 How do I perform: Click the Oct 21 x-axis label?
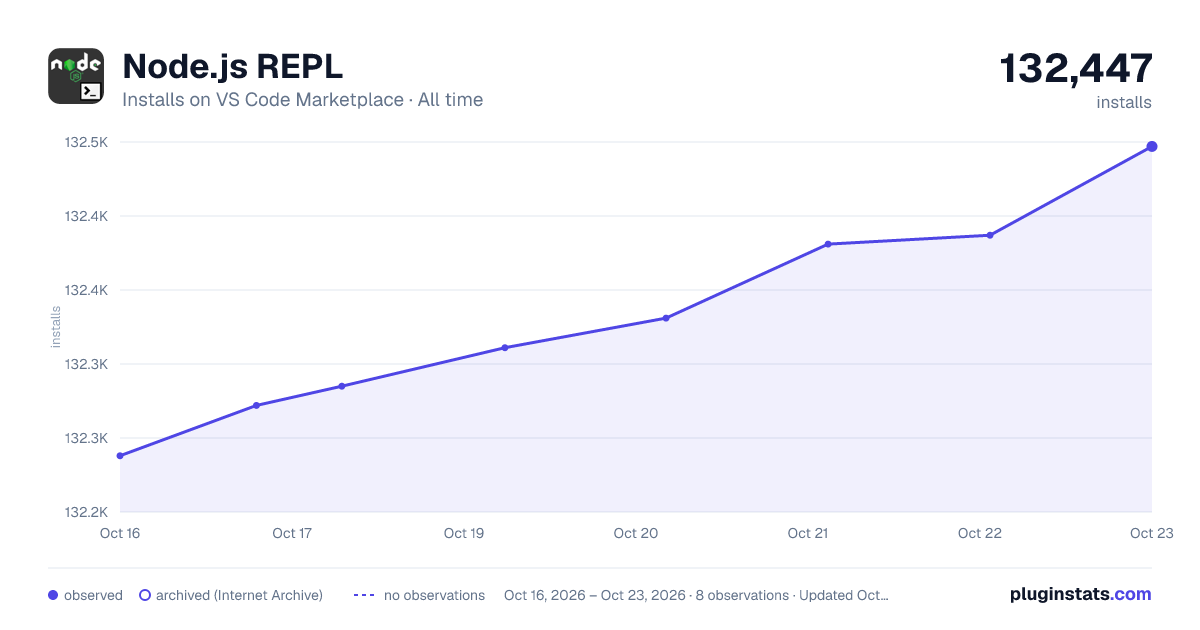click(x=808, y=533)
